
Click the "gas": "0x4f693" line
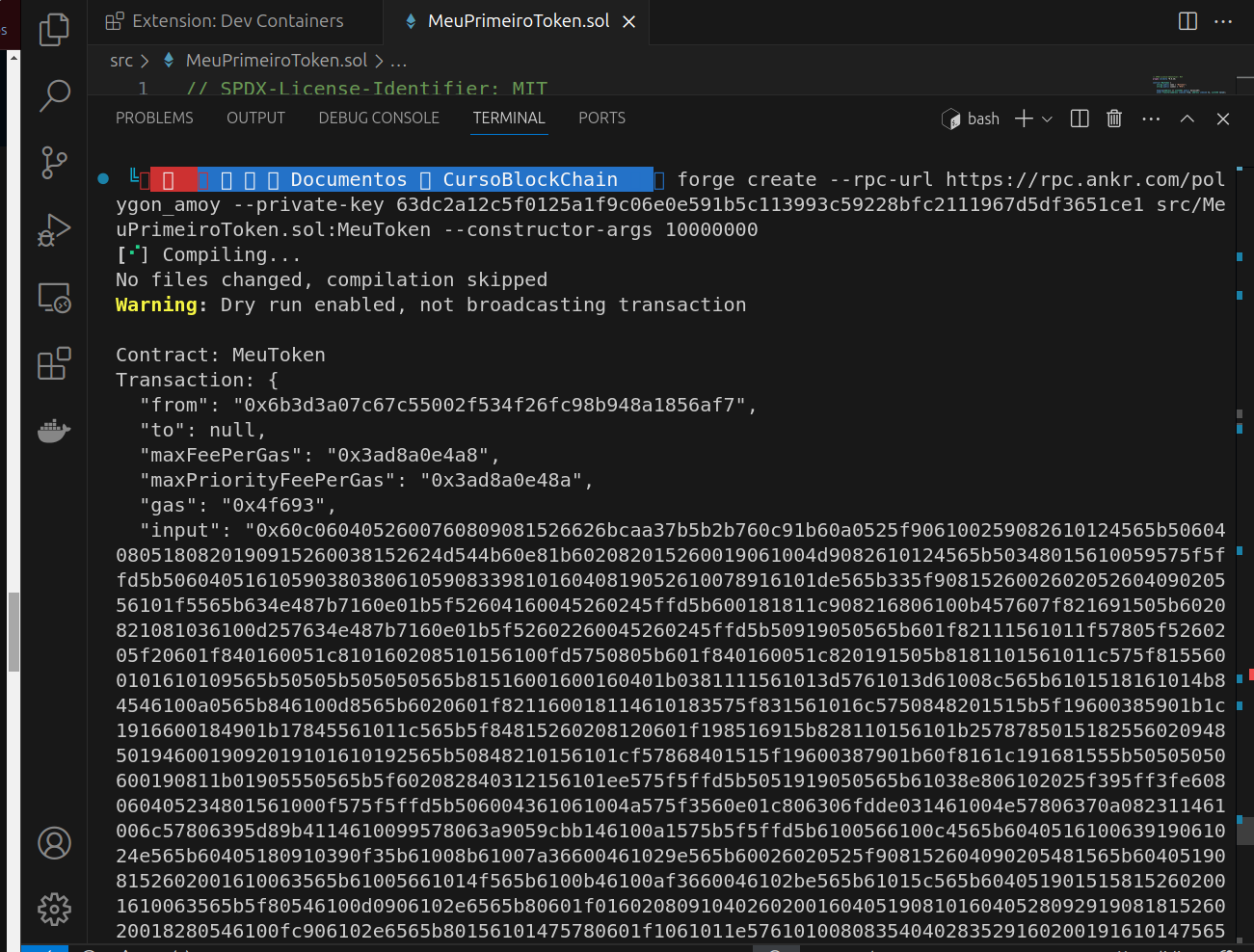click(x=238, y=505)
